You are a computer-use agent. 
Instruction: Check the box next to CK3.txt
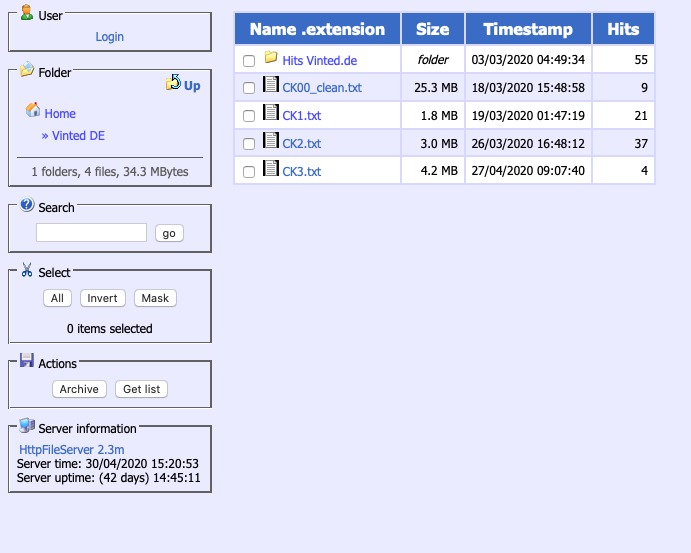[x=249, y=172]
